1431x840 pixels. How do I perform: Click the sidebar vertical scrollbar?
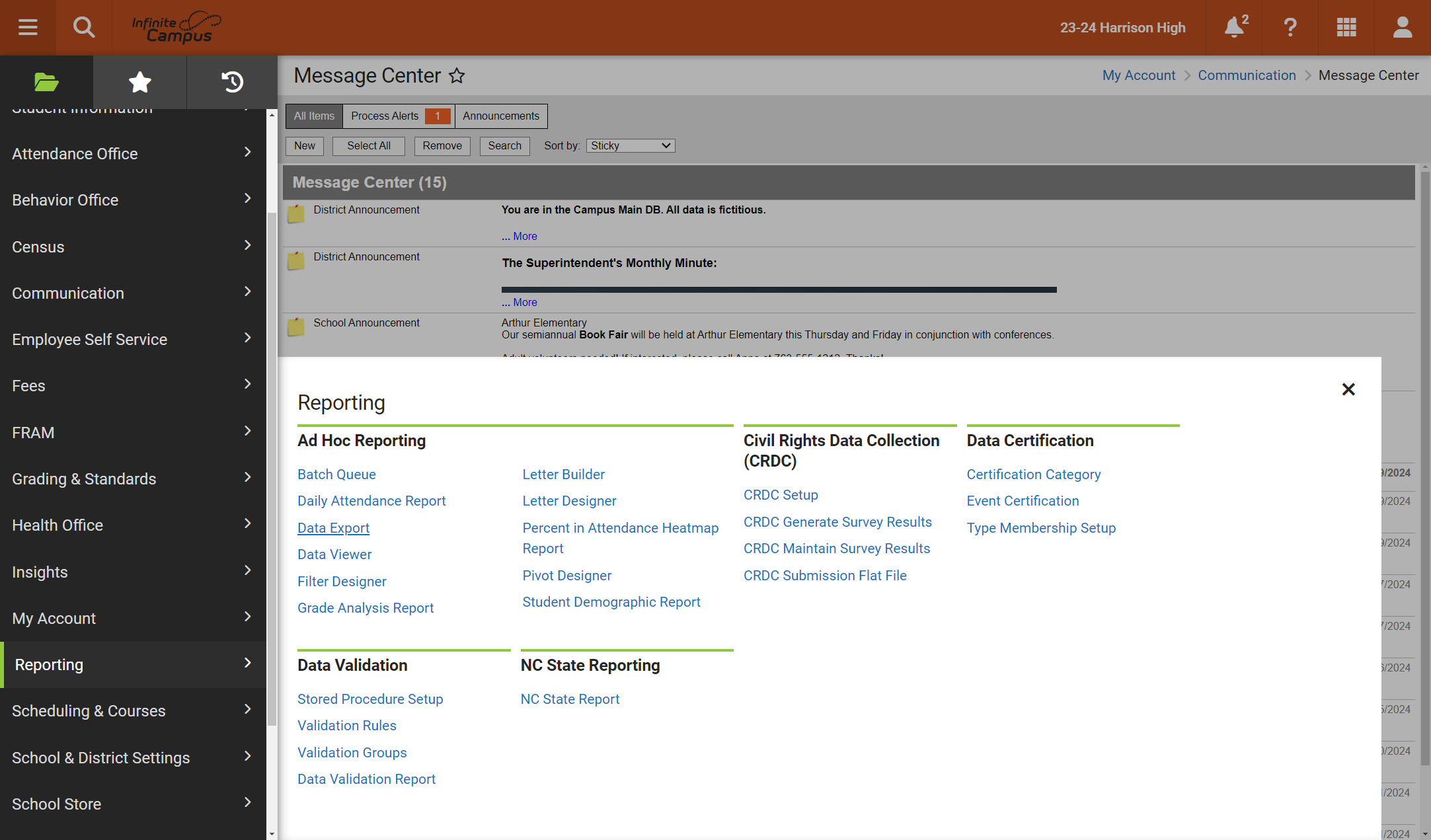pyautogui.click(x=272, y=469)
